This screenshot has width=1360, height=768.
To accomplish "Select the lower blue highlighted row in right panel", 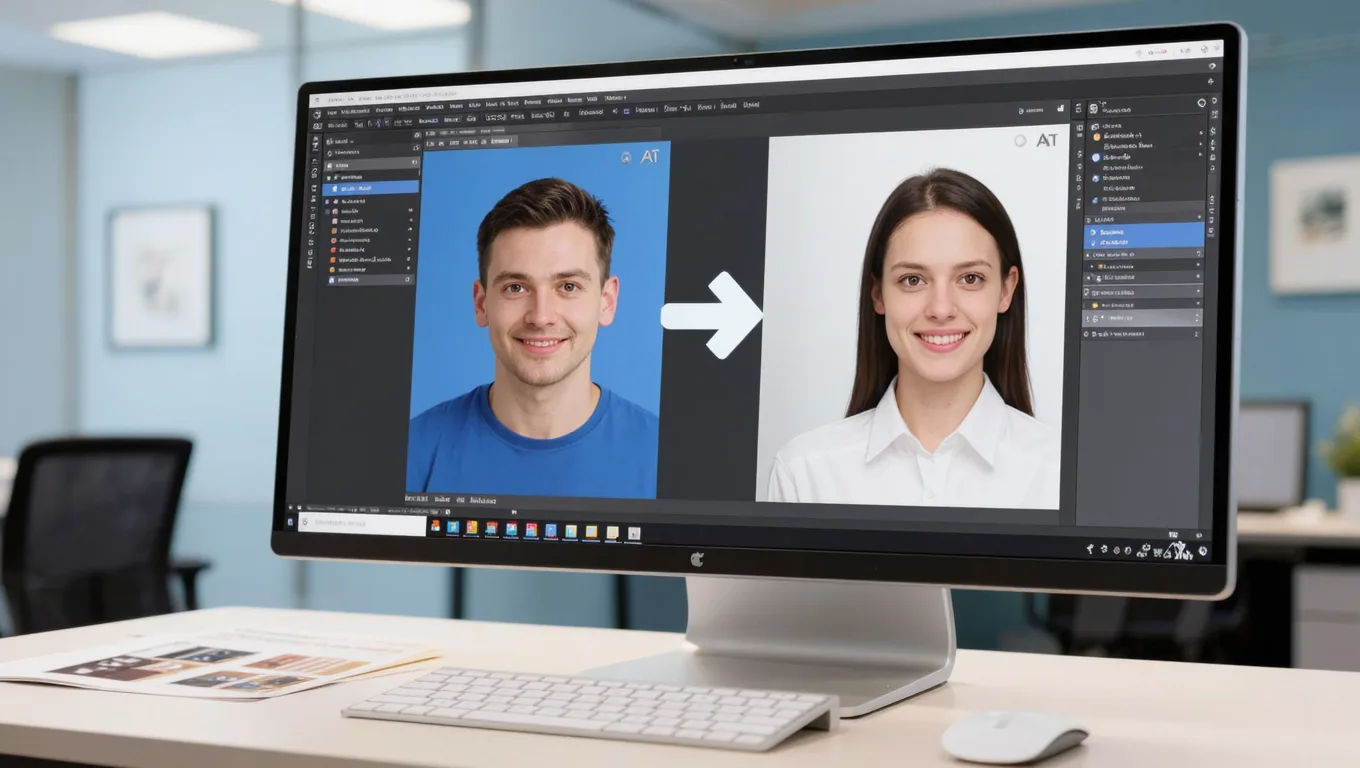I will [x=1146, y=242].
